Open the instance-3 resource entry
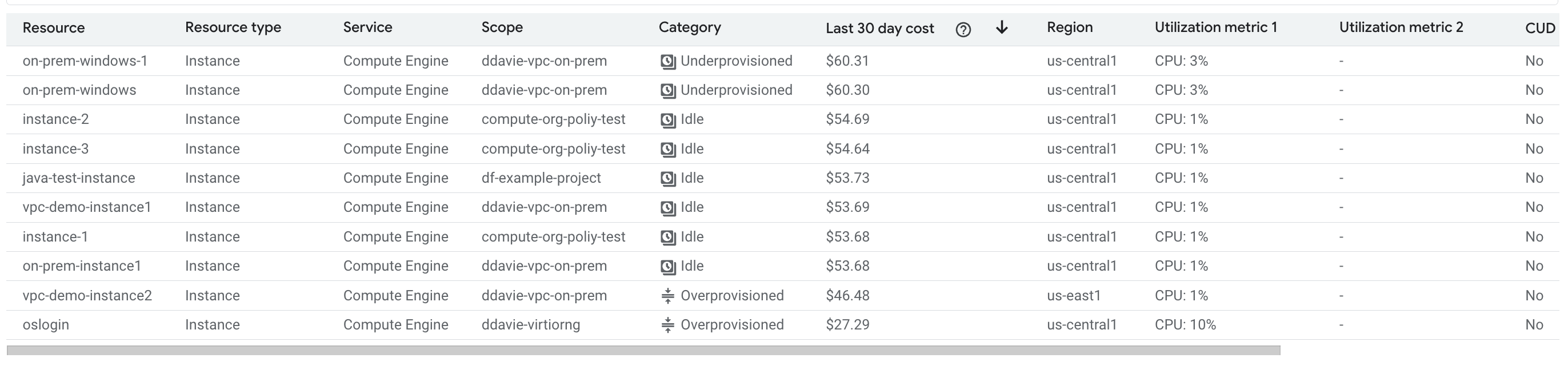This screenshot has width=1568, height=386. [55, 148]
